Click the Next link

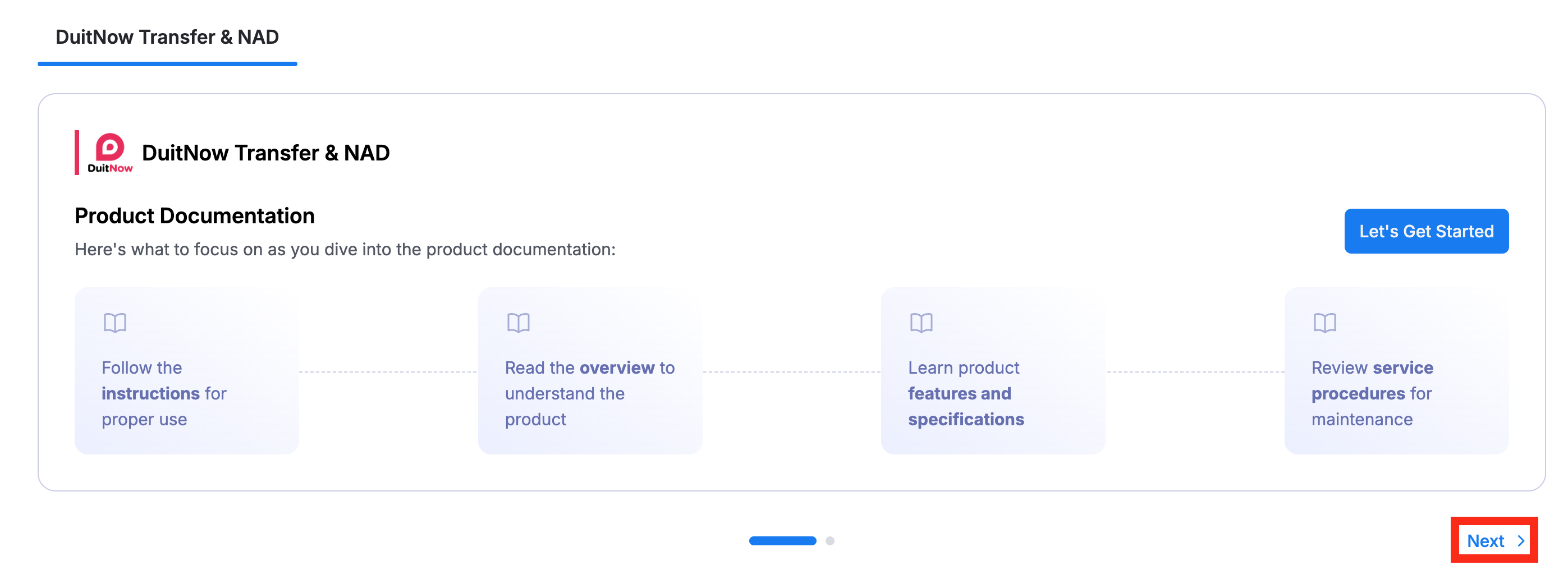click(1486, 541)
